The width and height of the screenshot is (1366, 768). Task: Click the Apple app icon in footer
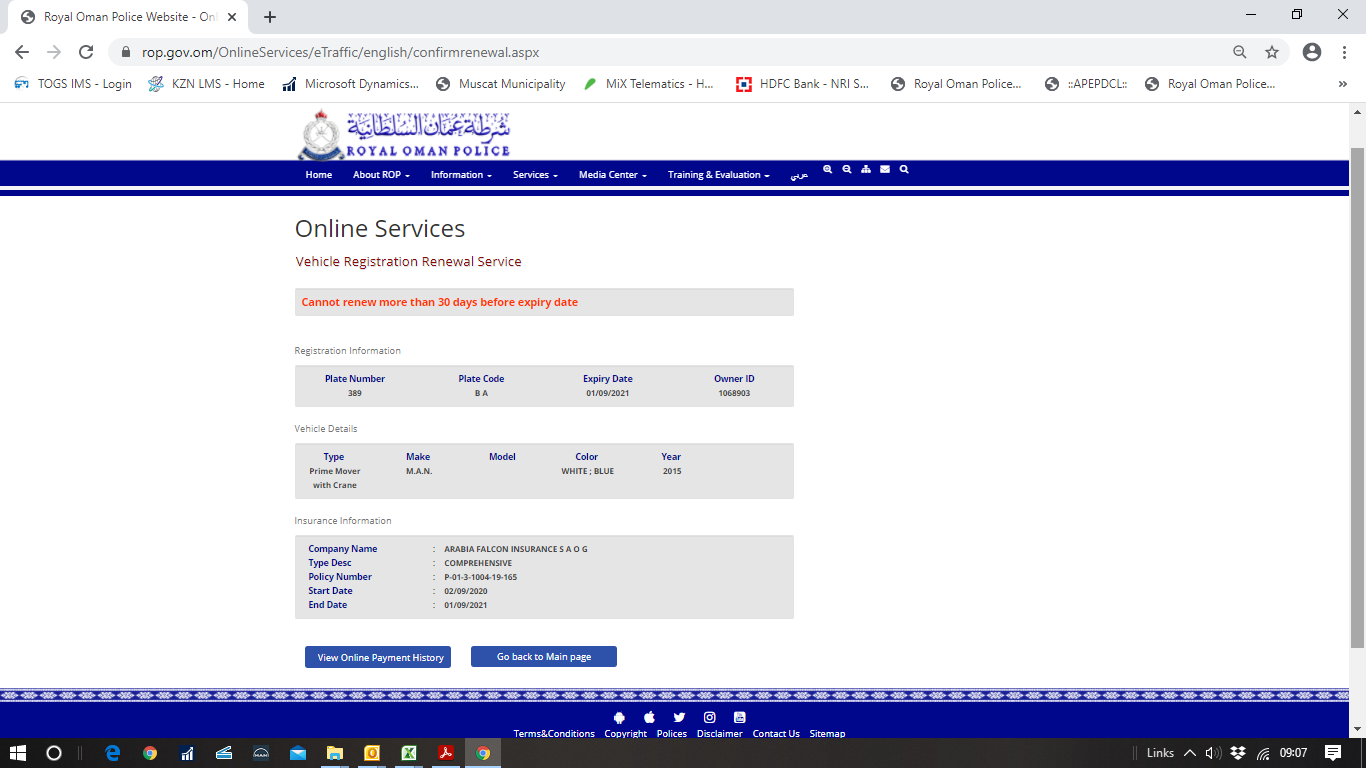[649, 717]
